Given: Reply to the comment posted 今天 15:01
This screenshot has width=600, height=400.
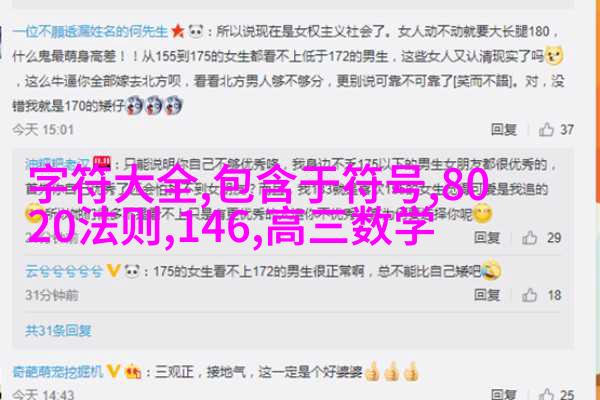Looking at the screenshot, I should click(x=504, y=130).
